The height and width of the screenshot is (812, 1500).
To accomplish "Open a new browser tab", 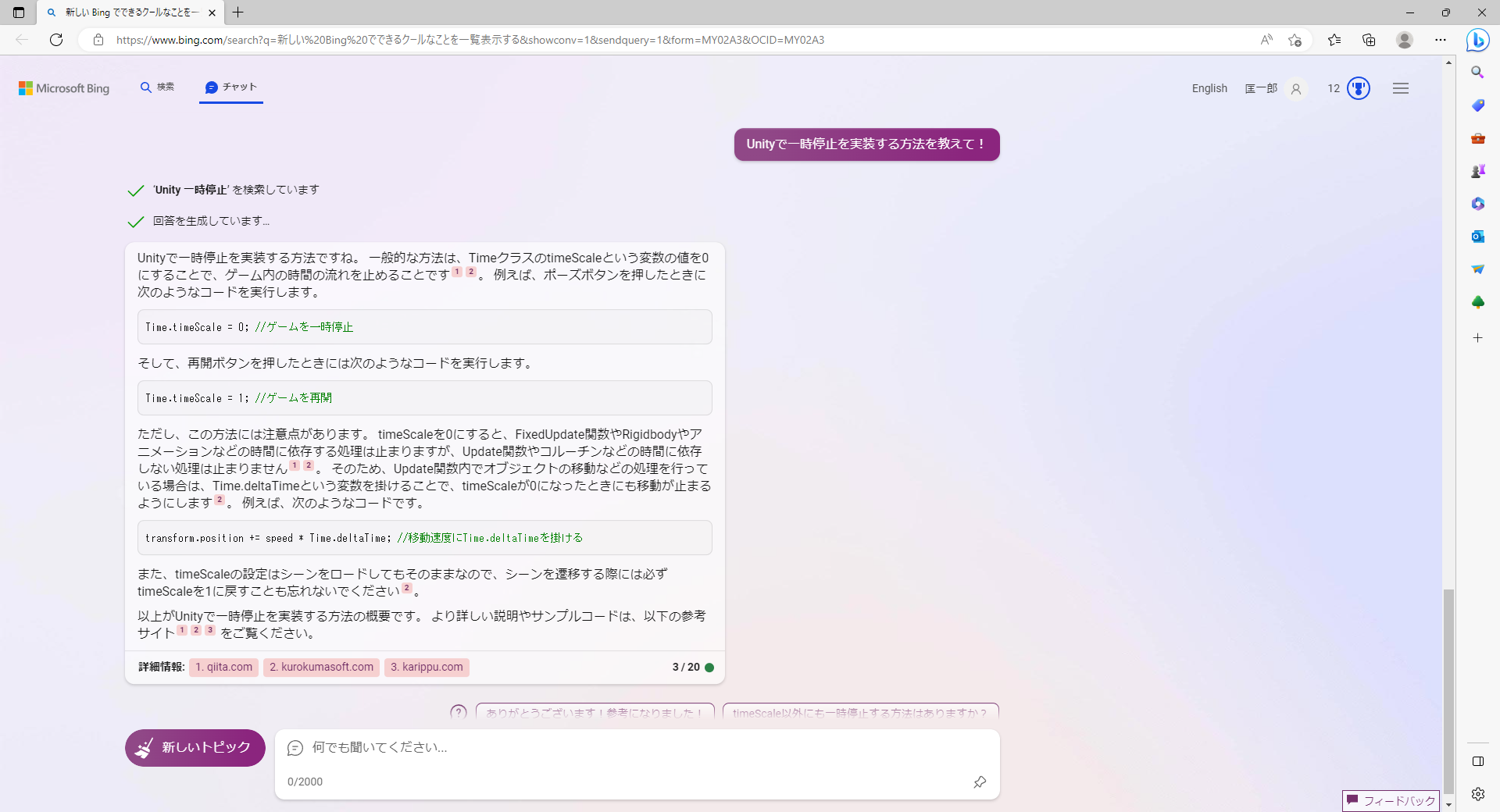I will pyautogui.click(x=238, y=12).
